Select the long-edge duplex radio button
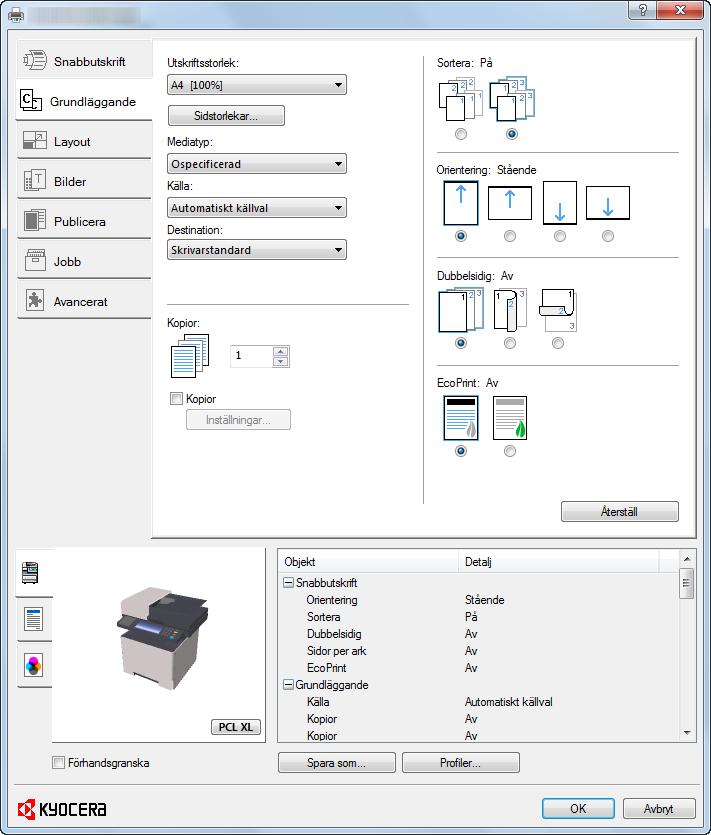 click(x=510, y=343)
